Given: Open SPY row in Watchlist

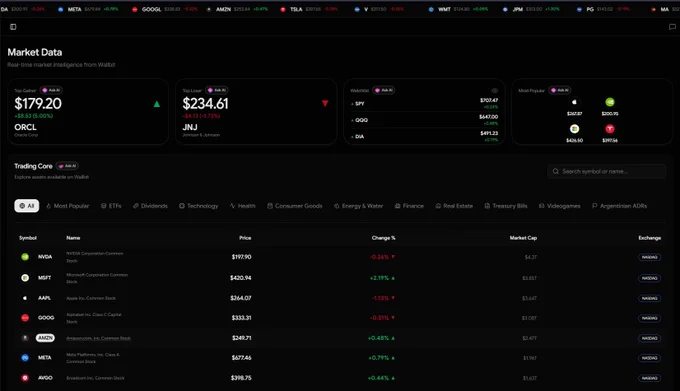Looking at the screenshot, I should (x=424, y=104).
